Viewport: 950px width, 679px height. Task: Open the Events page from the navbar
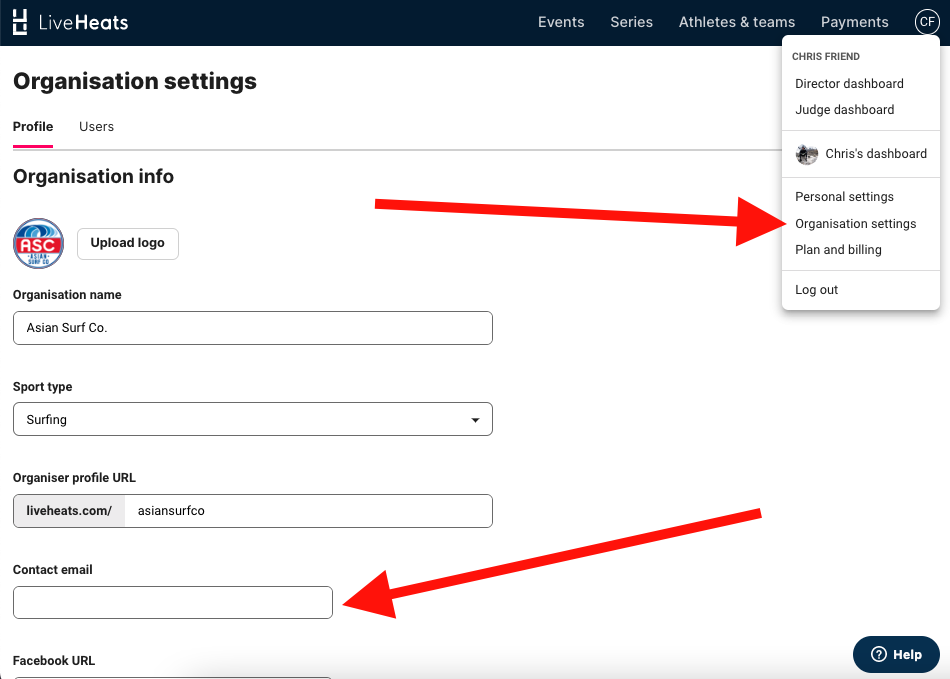pos(561,22)
